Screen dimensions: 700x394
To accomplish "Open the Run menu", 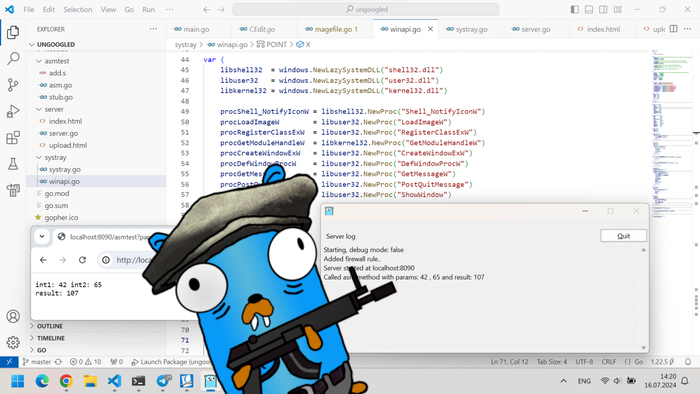I will [148, 9].
